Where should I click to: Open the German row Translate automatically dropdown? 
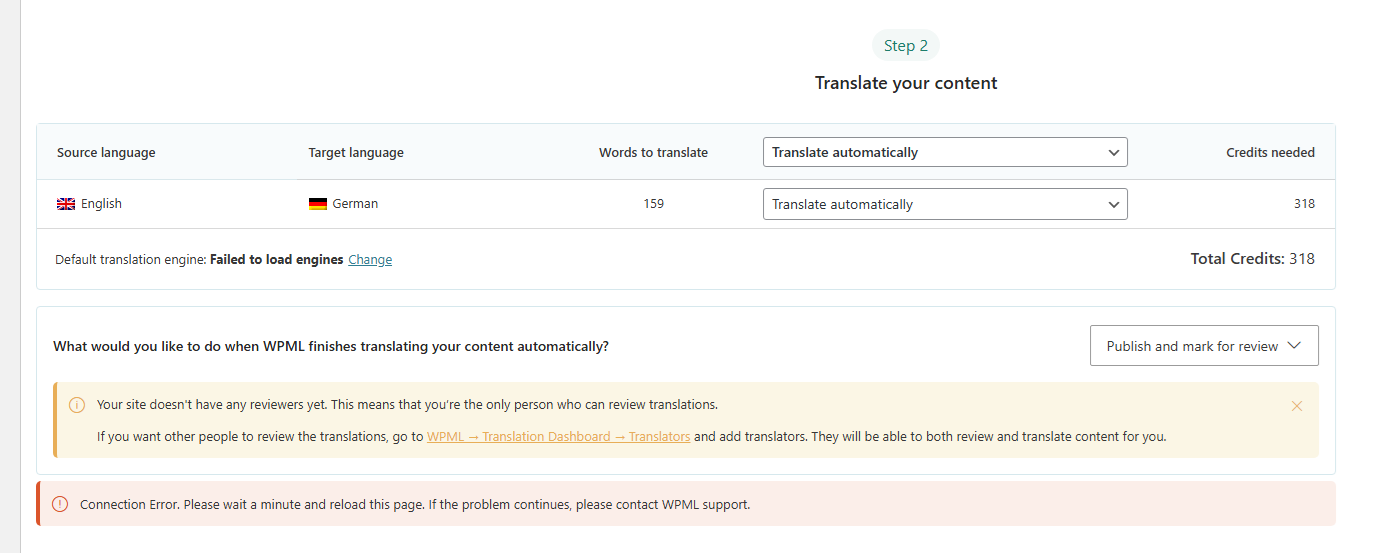(x=945, y=204)
